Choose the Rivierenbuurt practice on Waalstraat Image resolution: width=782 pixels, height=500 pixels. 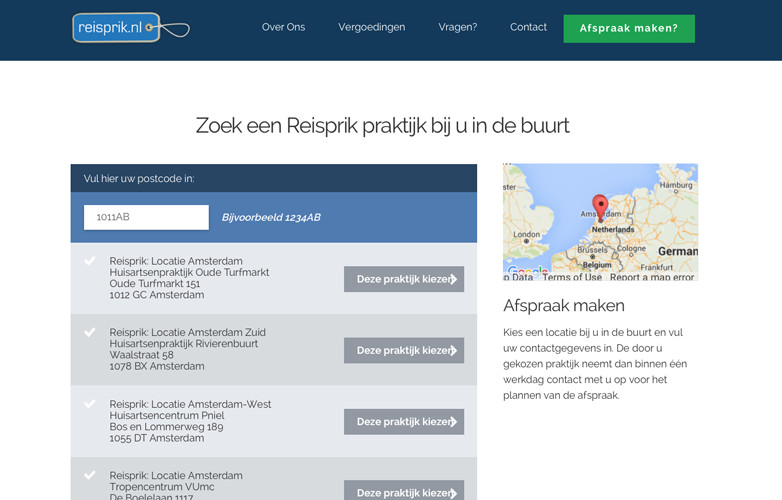(404, 350)
